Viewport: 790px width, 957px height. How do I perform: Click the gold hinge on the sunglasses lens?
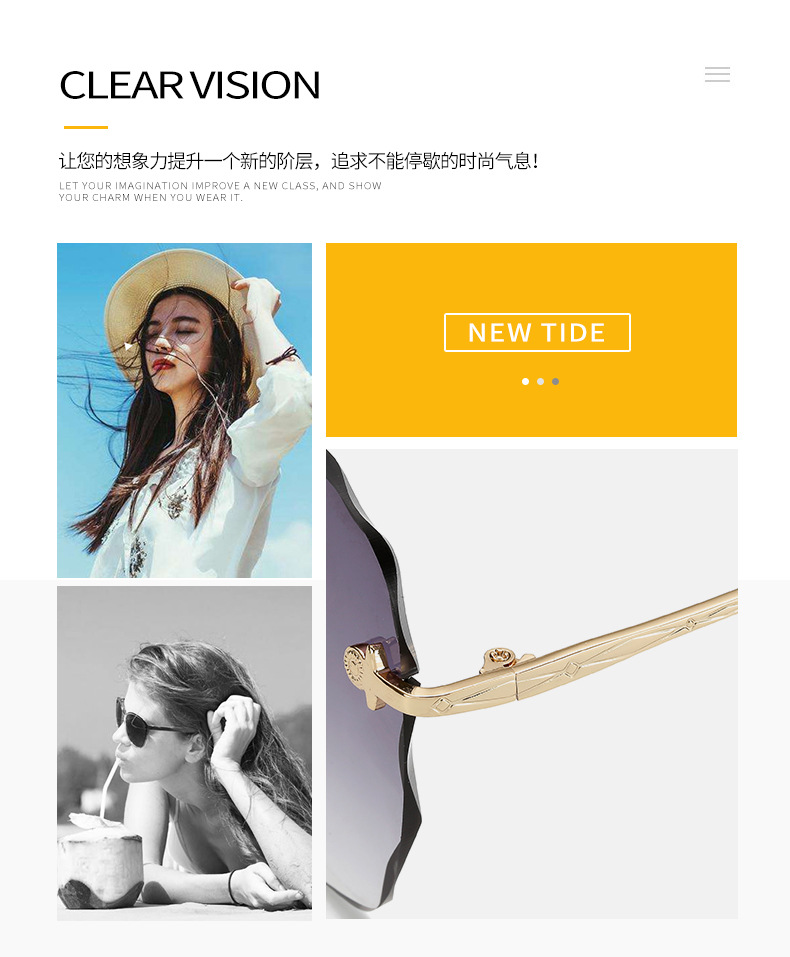click(367, 673)
